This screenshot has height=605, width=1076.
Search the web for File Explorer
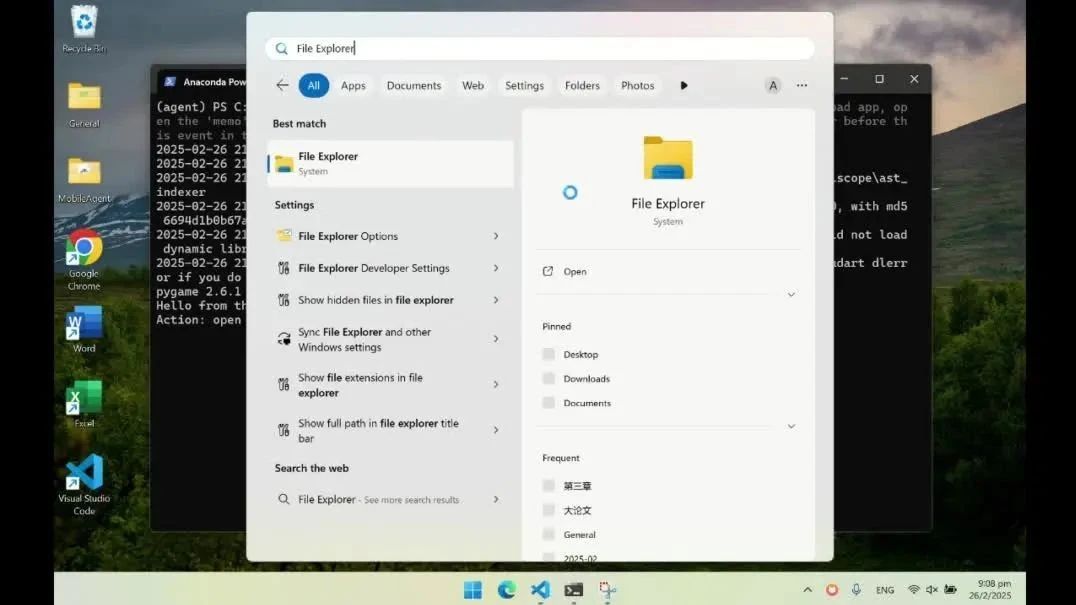pyautogui.click(x=390, y=499)
